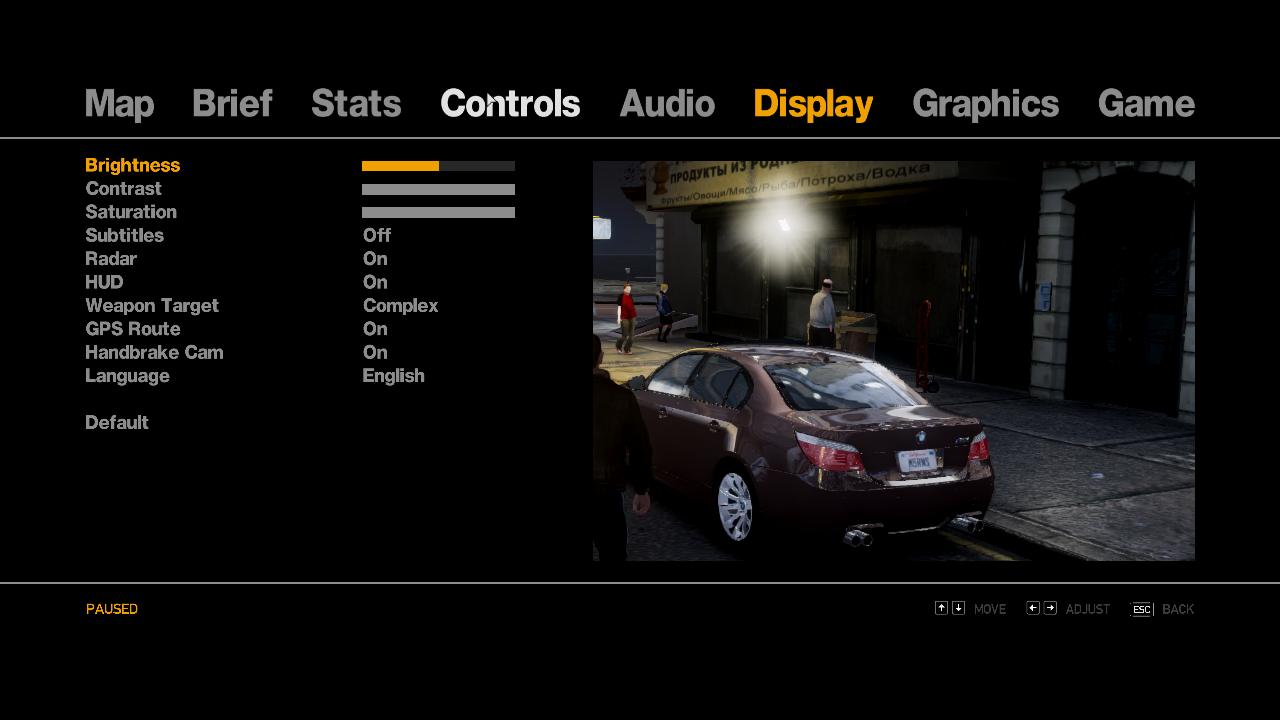Screen dimensions: 1280x720
Task: Select the HUD option label
Action: coord(104,282)
